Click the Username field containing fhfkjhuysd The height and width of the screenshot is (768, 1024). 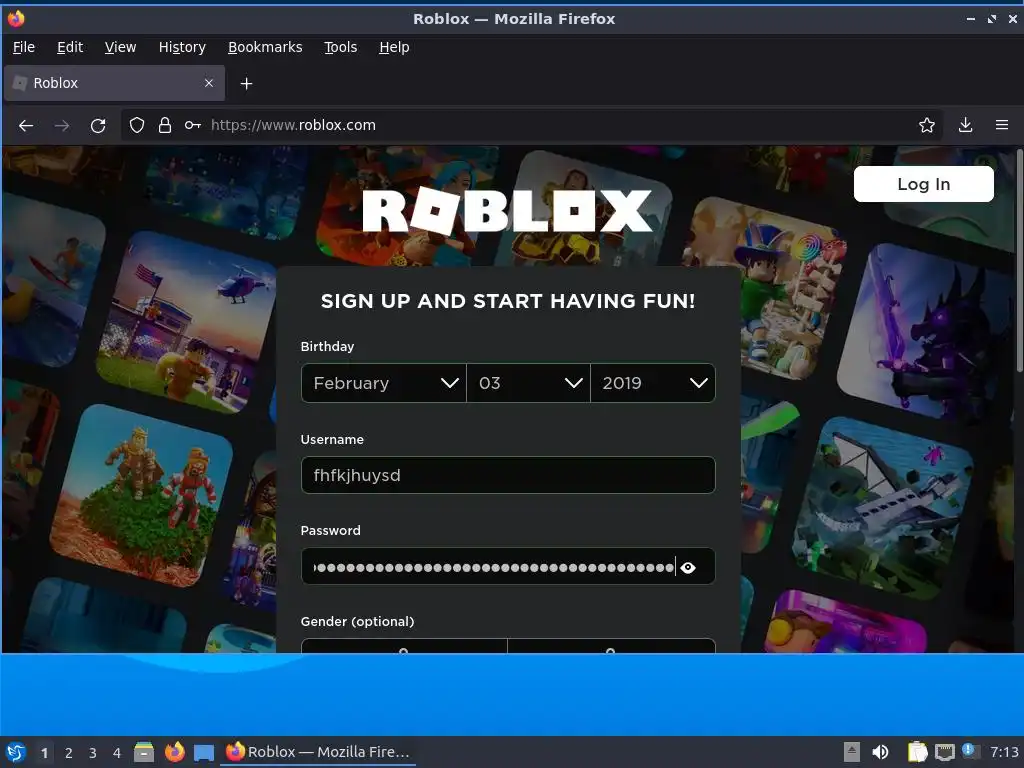coord(508,475)
